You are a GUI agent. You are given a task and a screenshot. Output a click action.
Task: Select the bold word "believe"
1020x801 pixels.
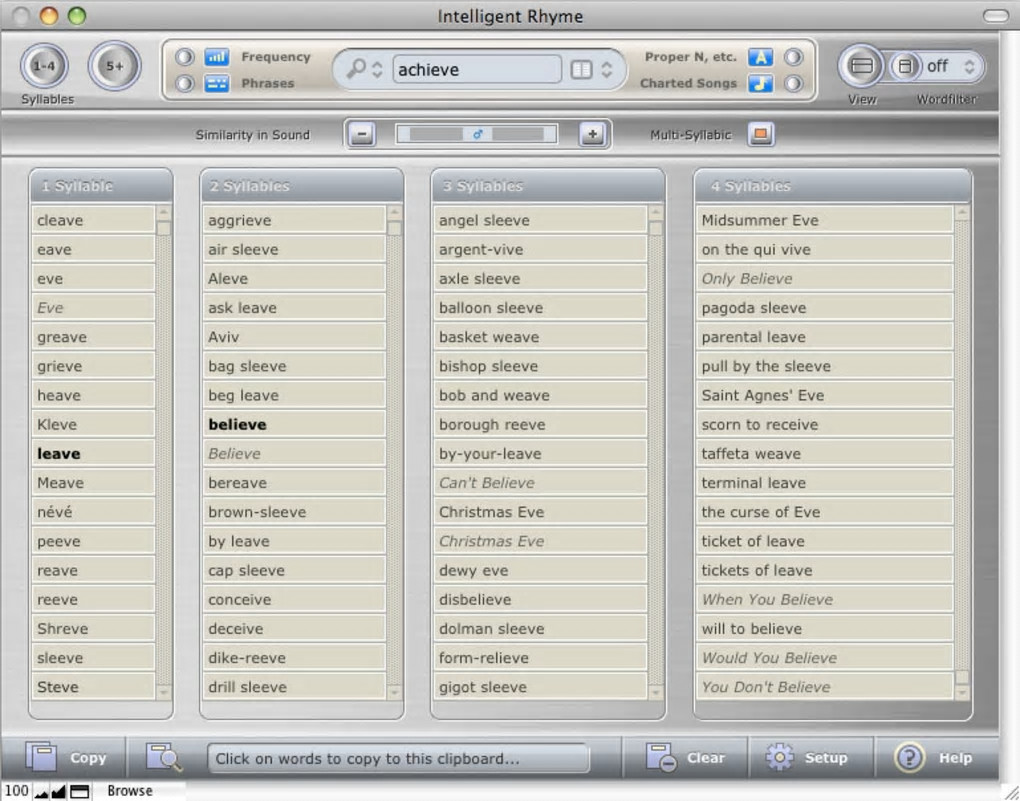coord(294,424)
